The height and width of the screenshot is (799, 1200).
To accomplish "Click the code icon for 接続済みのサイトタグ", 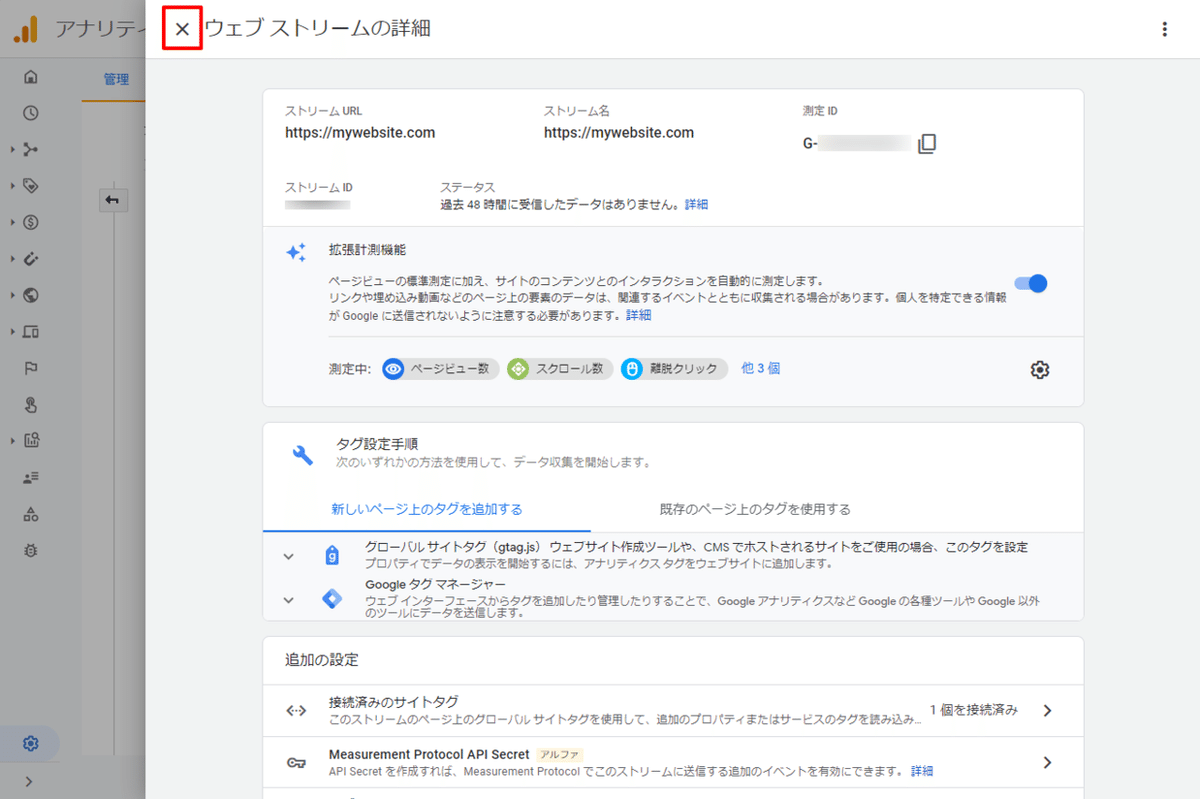I will pos(295,712).
